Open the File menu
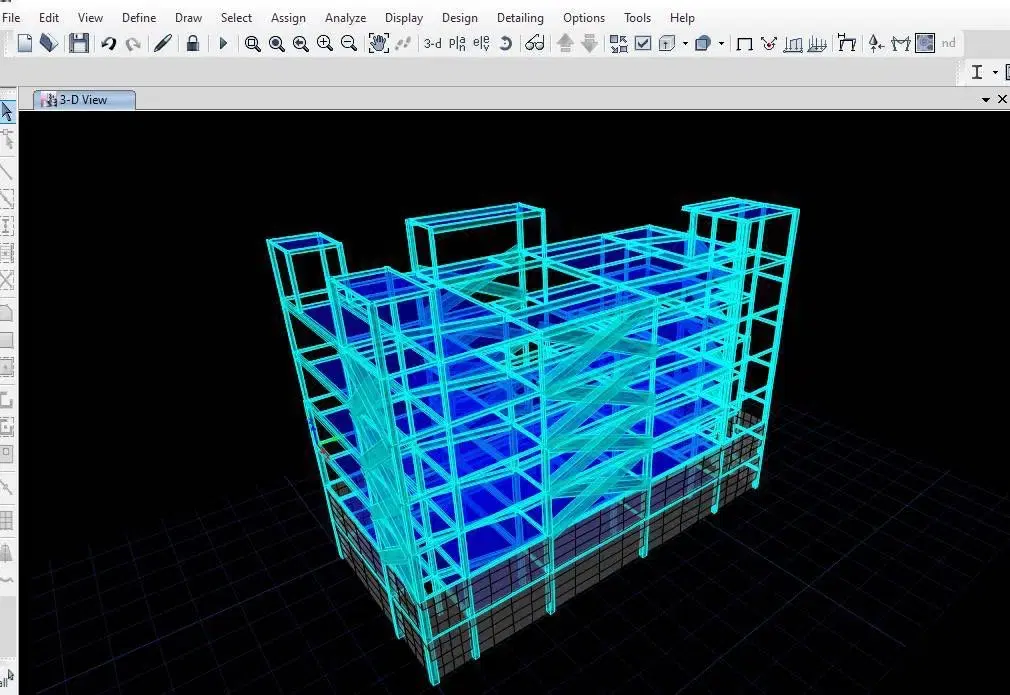Viewport: 1010px width, 695px height. (x=11, y=18)
